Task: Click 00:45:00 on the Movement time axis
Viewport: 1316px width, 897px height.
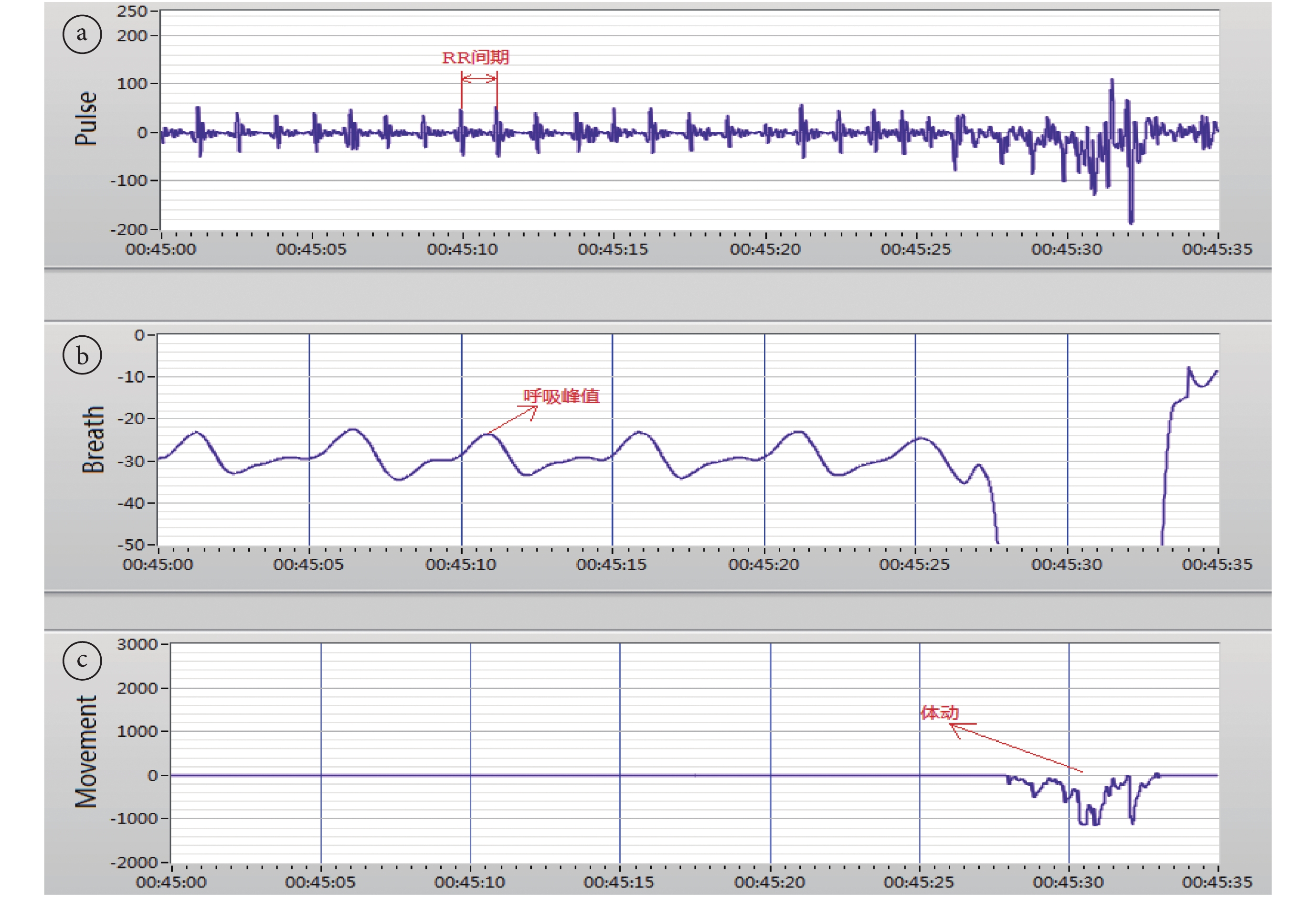Action: pos(171,882)
